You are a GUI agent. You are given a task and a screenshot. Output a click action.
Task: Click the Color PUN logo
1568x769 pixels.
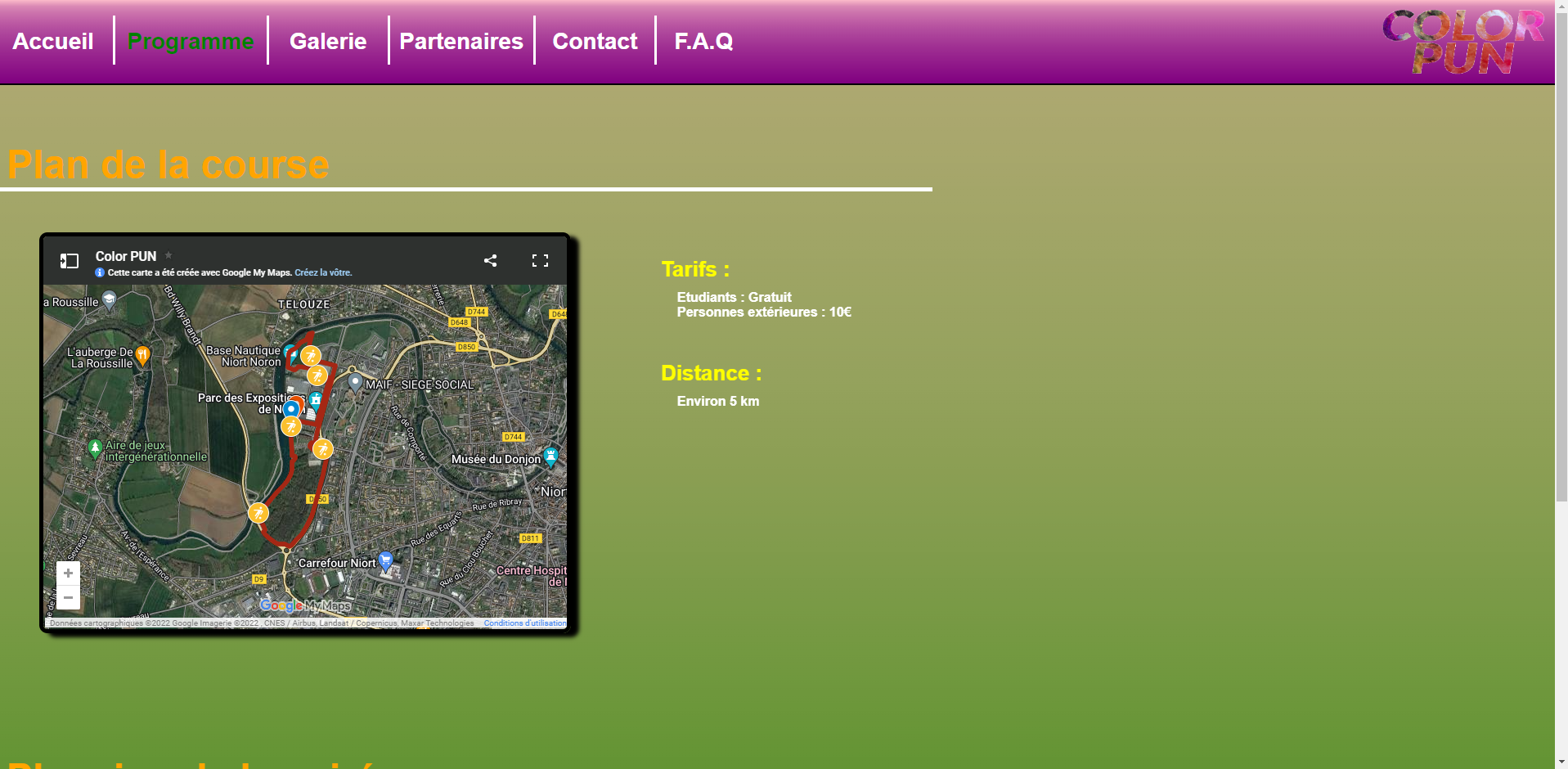pos(1463,41)
